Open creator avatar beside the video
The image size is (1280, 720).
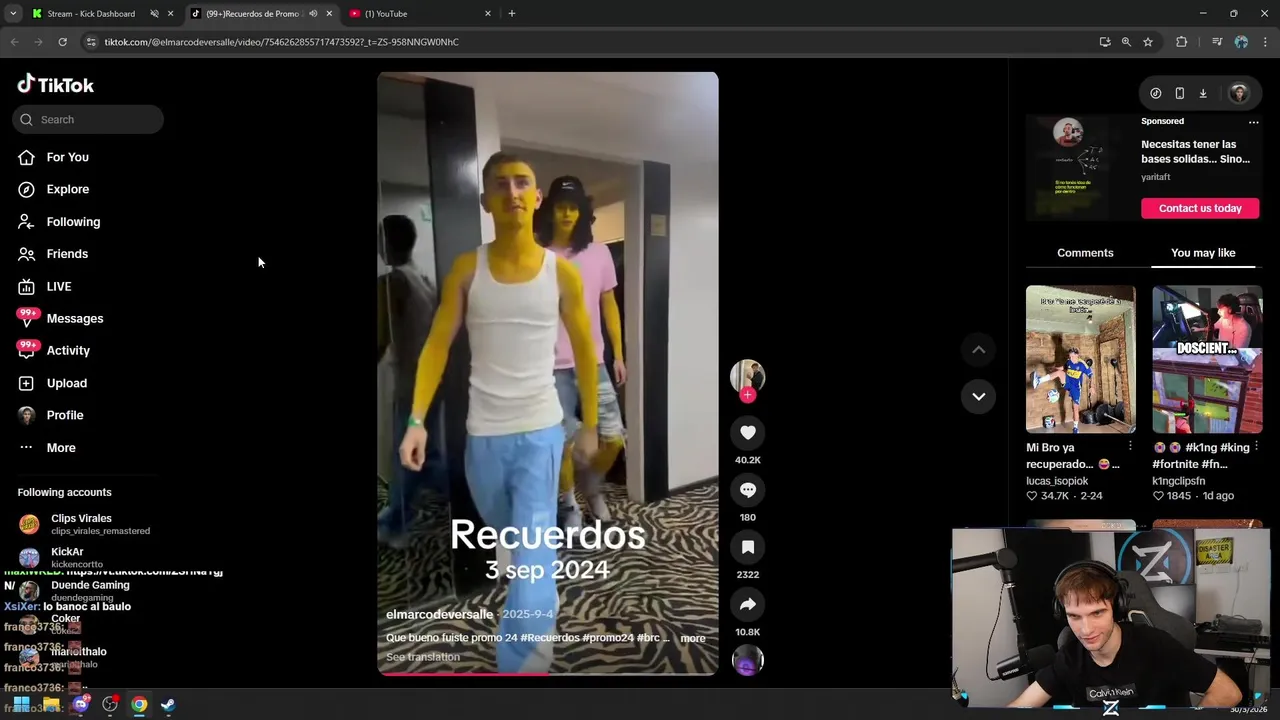(x=747, y=375)
